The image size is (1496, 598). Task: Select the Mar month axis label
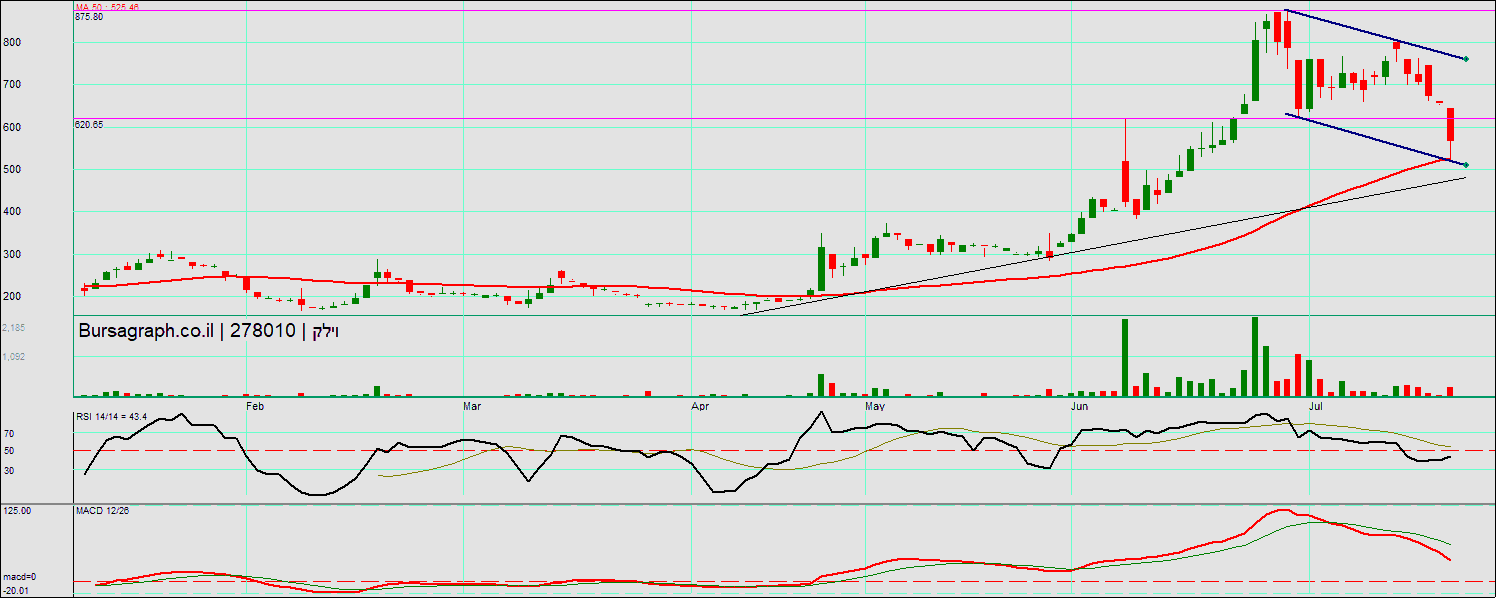point(473,406)
